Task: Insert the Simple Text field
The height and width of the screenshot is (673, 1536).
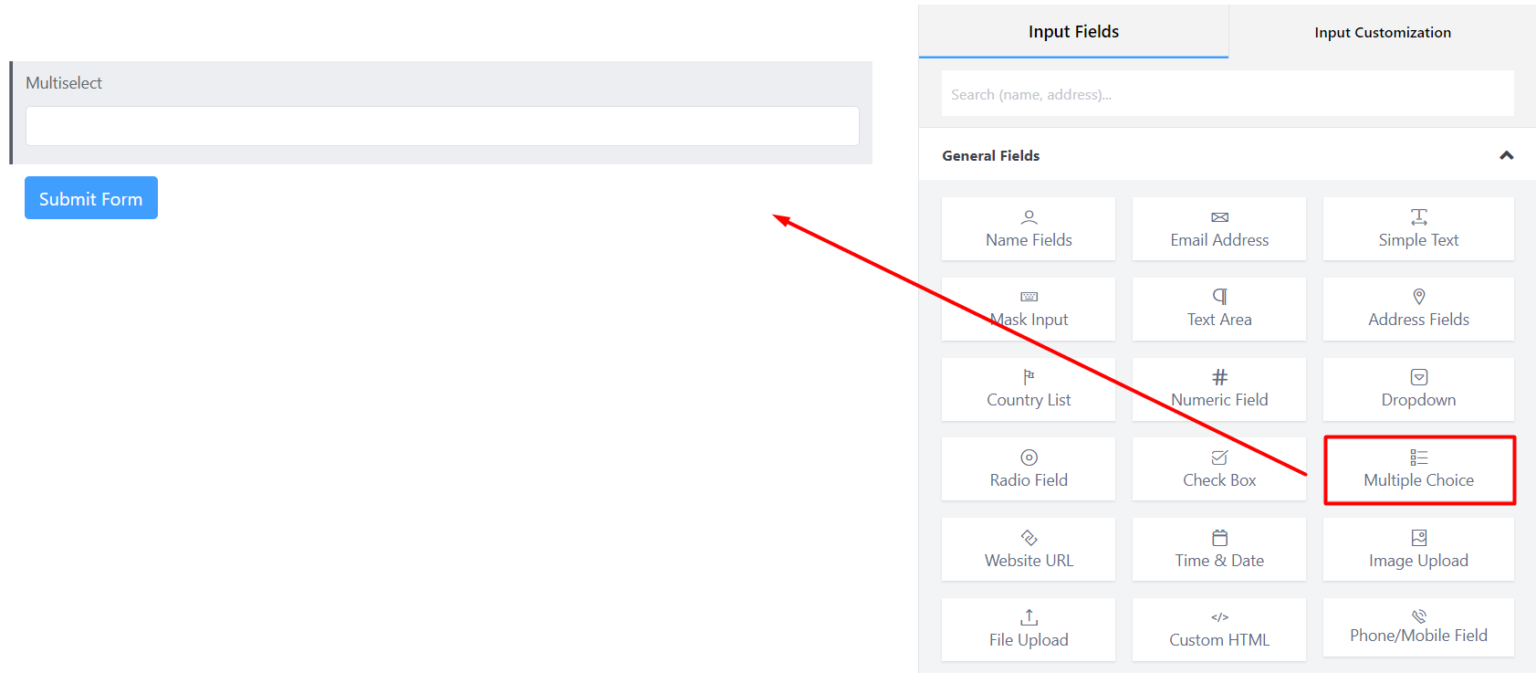Action: 1418,229
